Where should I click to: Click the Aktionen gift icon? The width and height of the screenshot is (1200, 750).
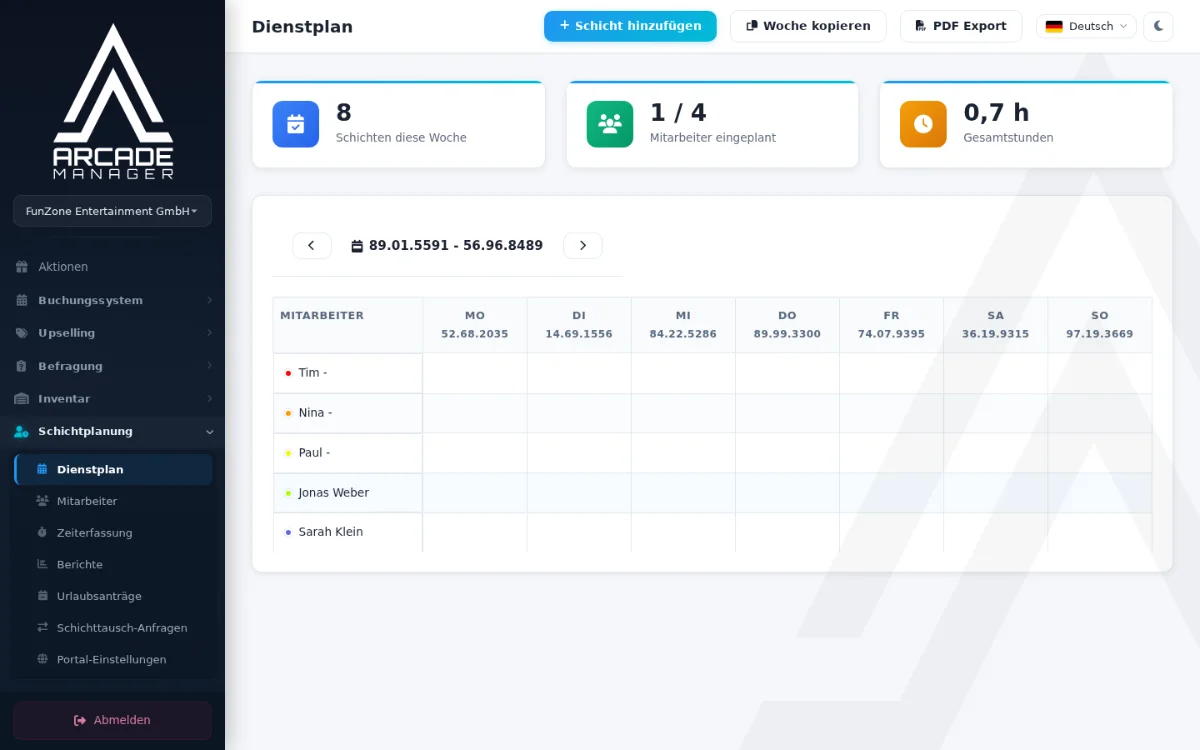tap(21, 267)
